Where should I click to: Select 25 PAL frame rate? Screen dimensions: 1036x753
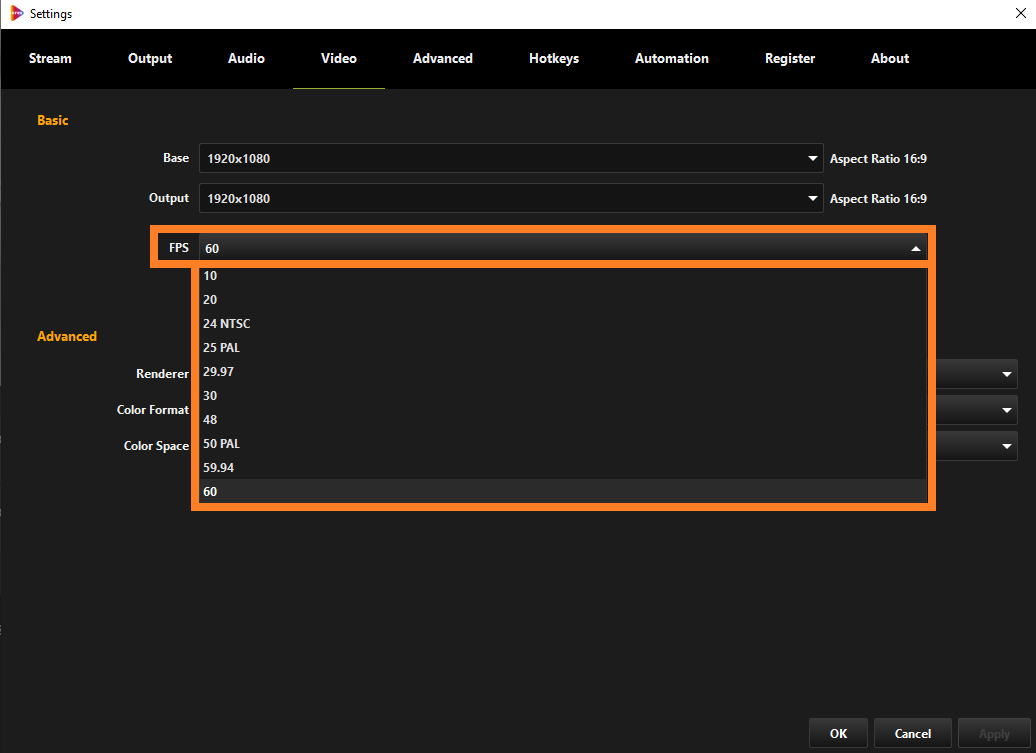click(x=563, y=347)
